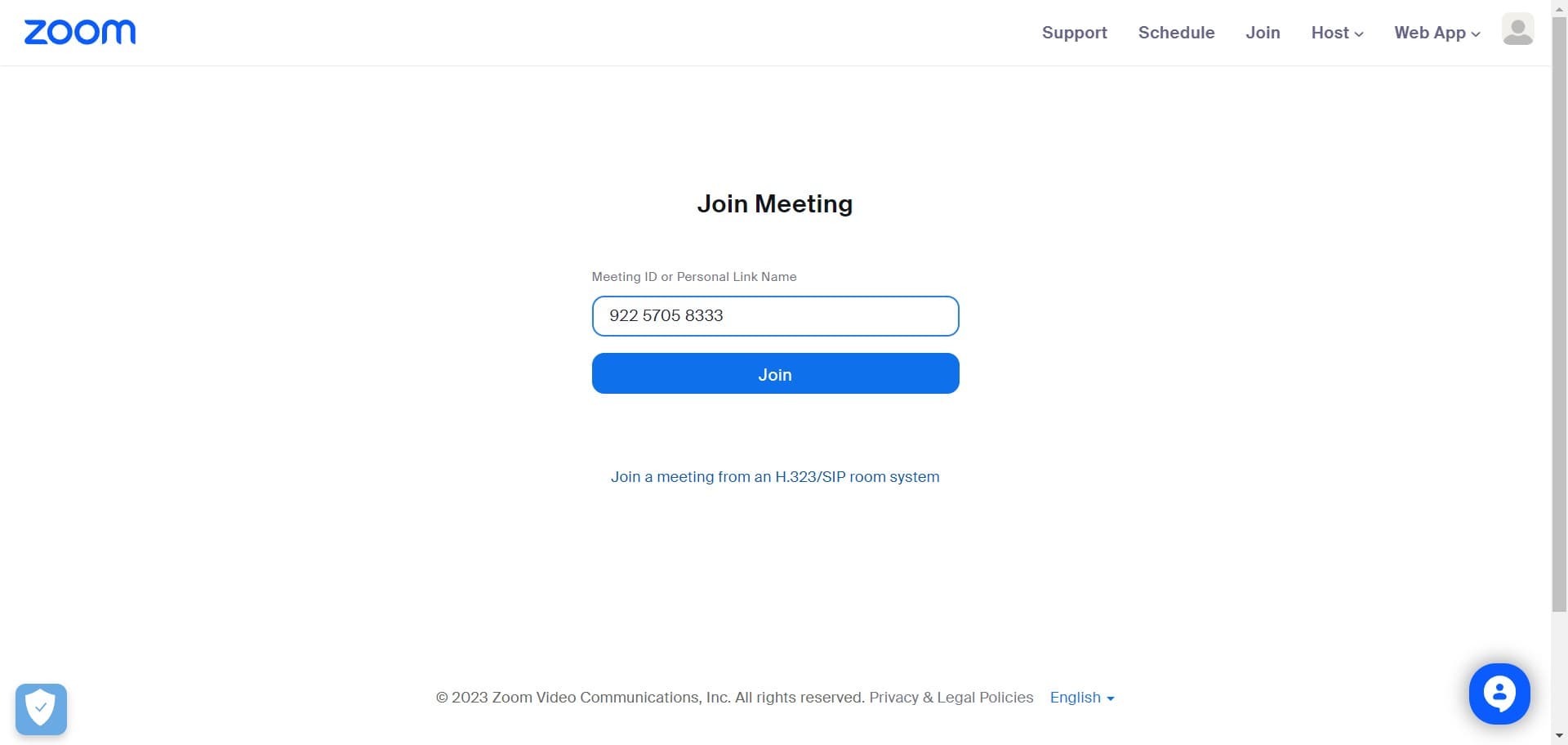Open the Support page
Image resolution: width=1568 pixels, height=745 pixels.
[1075, 33]
